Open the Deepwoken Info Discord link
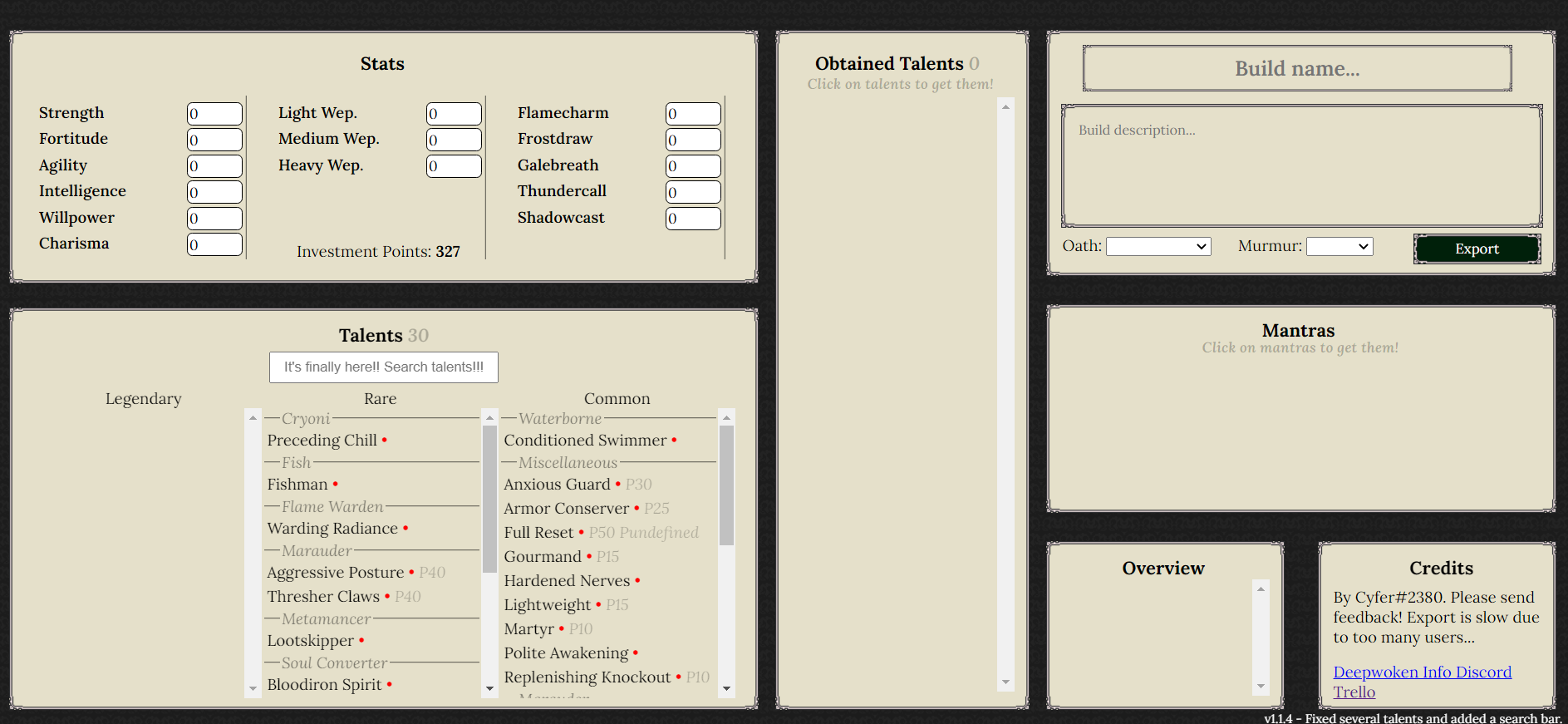Viewport: 1568px width, 724px height. [x=1422, y=672]
